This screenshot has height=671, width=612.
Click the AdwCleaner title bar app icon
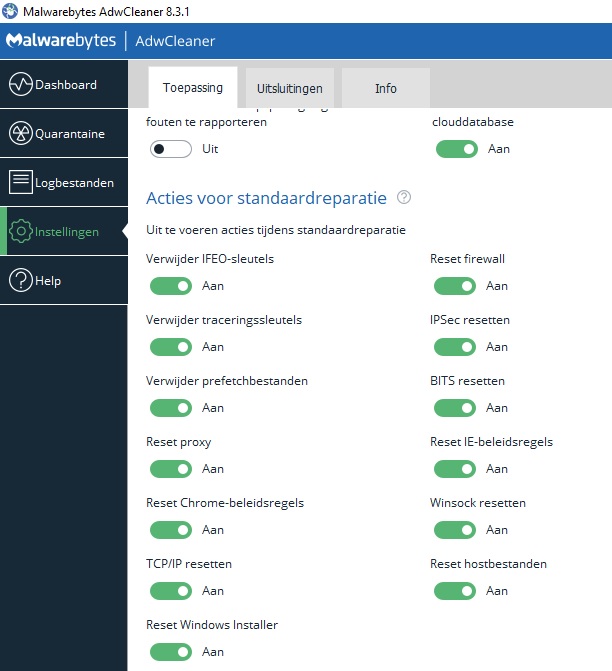pos(9,11)
